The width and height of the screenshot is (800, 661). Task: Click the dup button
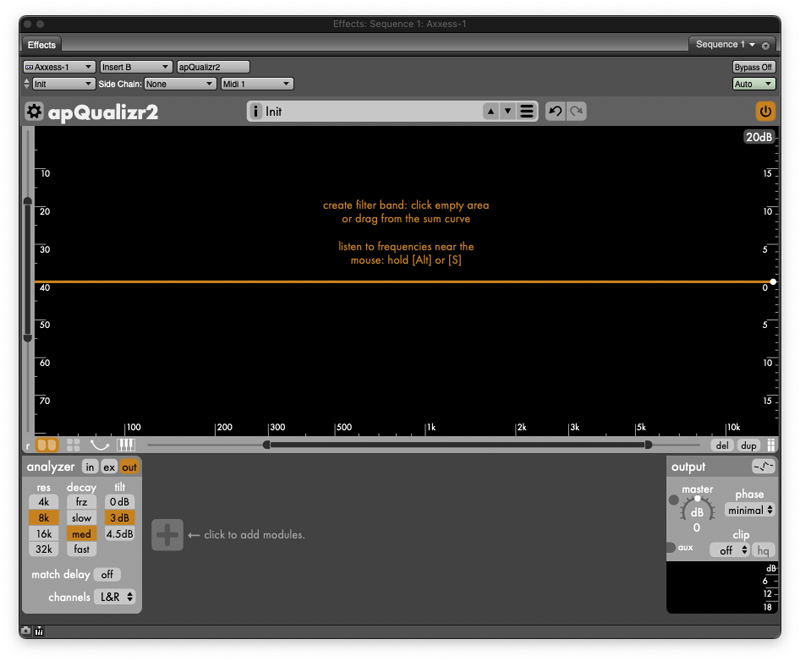pos(748,445)
